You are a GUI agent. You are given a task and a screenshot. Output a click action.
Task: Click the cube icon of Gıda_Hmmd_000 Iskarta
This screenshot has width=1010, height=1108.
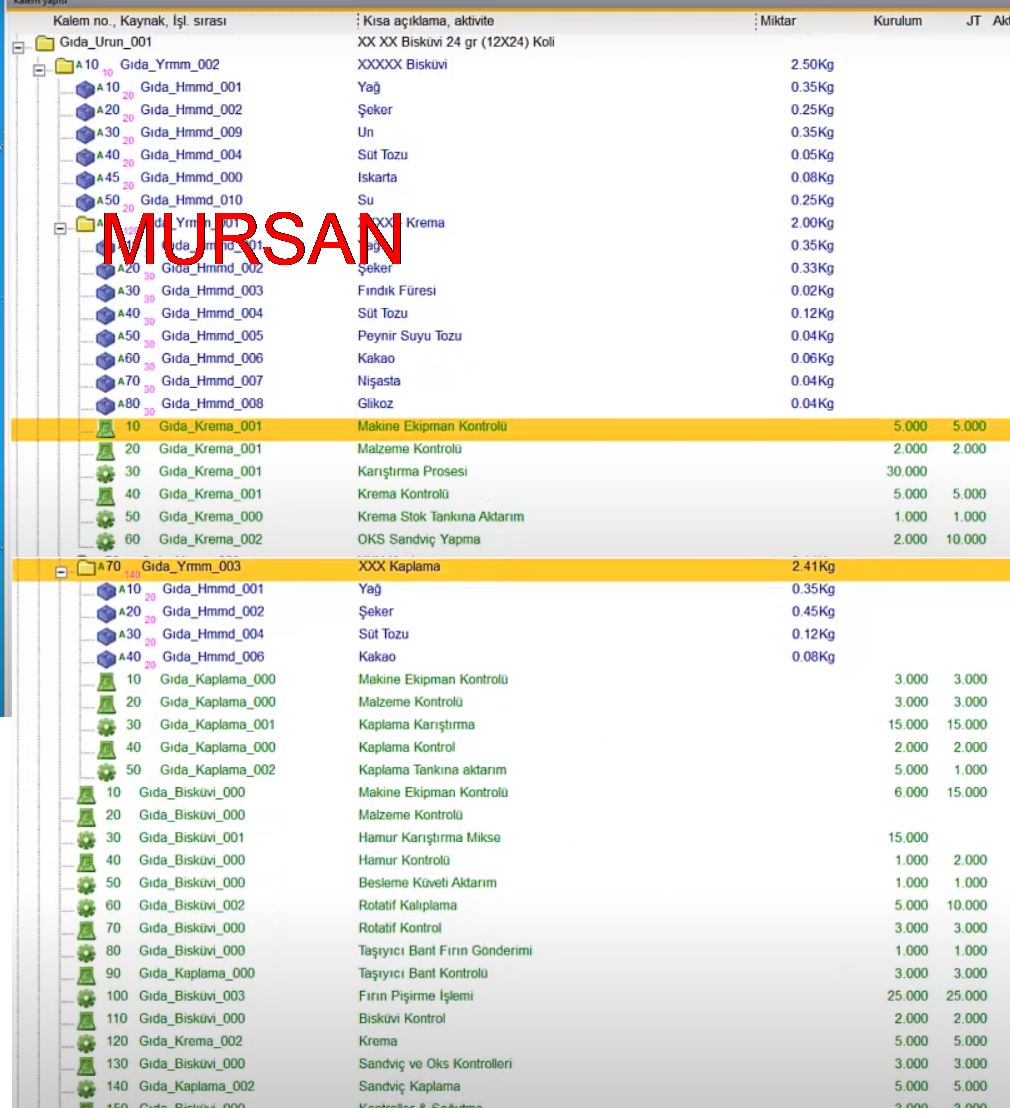(85, 179)
